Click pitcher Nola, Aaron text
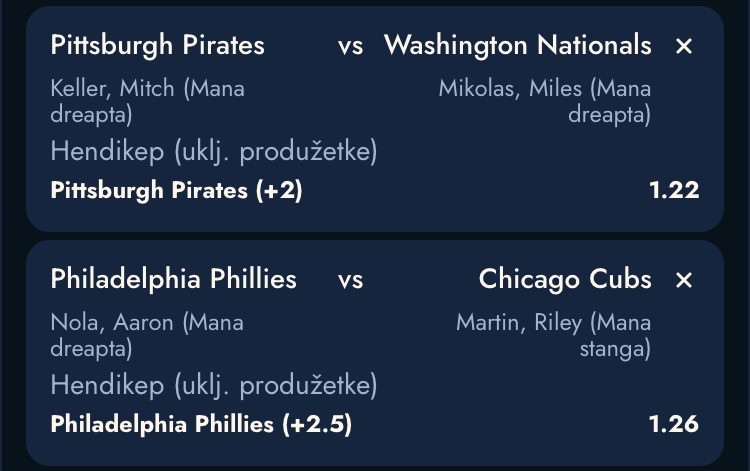Image resolution: width=750 pixels, height=471 pixels. pyautogui.click(x=146, y=335)
